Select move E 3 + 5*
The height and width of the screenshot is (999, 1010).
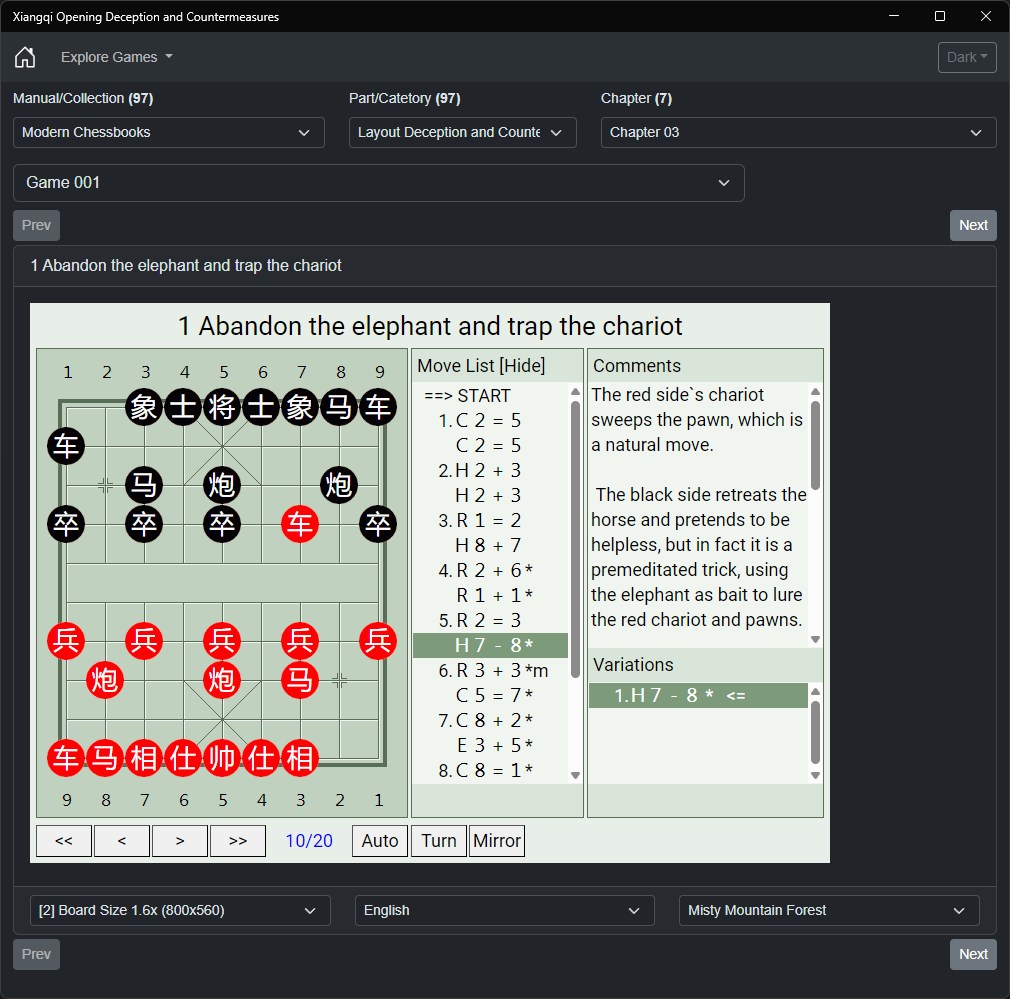(490, 745)
